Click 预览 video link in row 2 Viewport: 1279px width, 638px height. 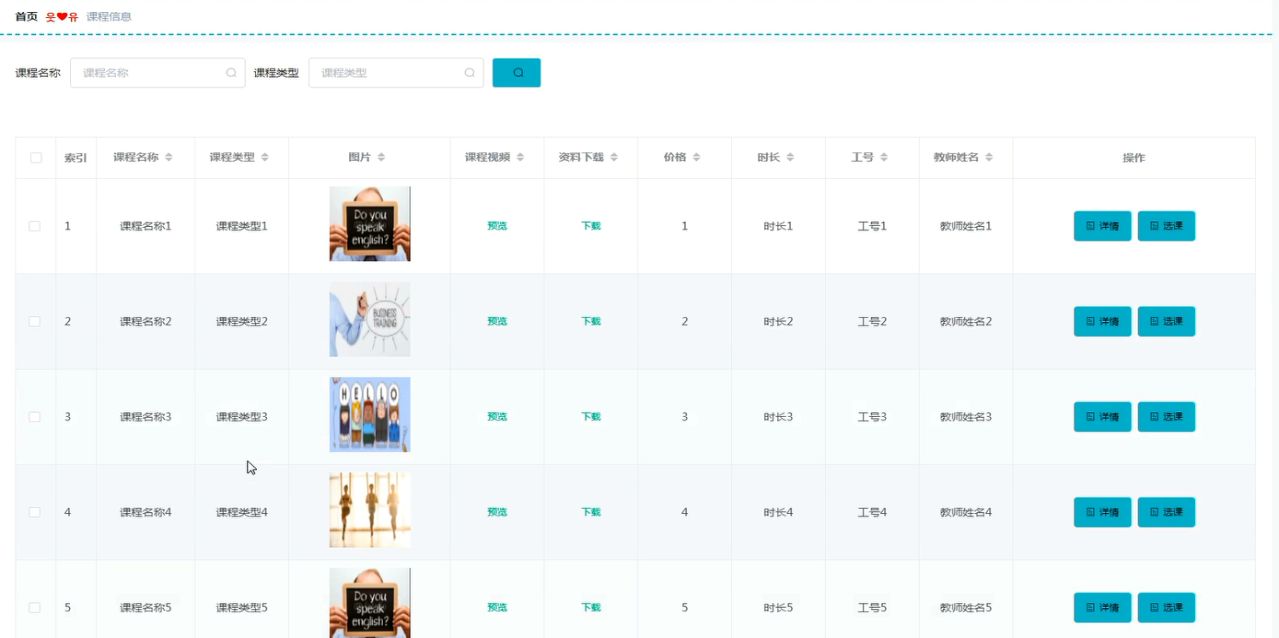click(497, 321)
